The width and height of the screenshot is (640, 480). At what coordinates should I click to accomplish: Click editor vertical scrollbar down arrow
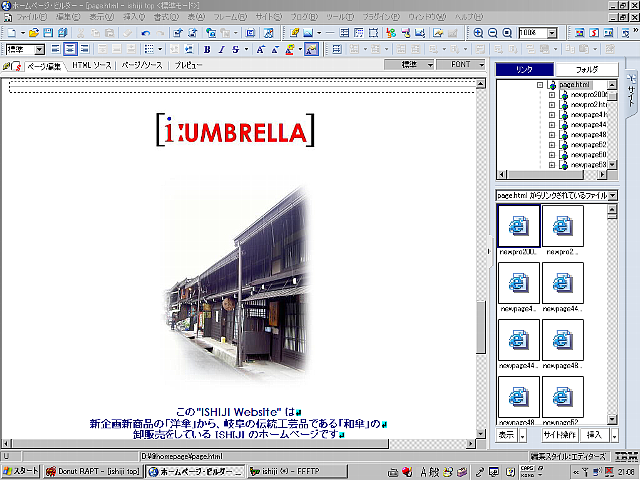pyautogui.click(x=480, y=433)
